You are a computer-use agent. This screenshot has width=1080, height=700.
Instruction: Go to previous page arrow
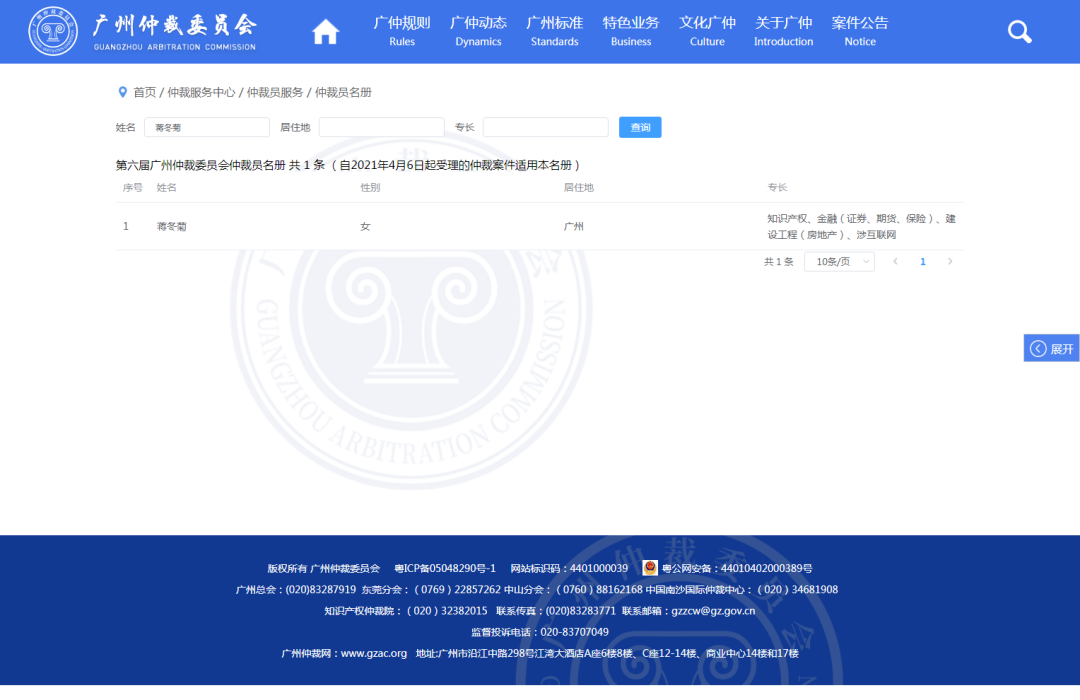tap(895, 262)
